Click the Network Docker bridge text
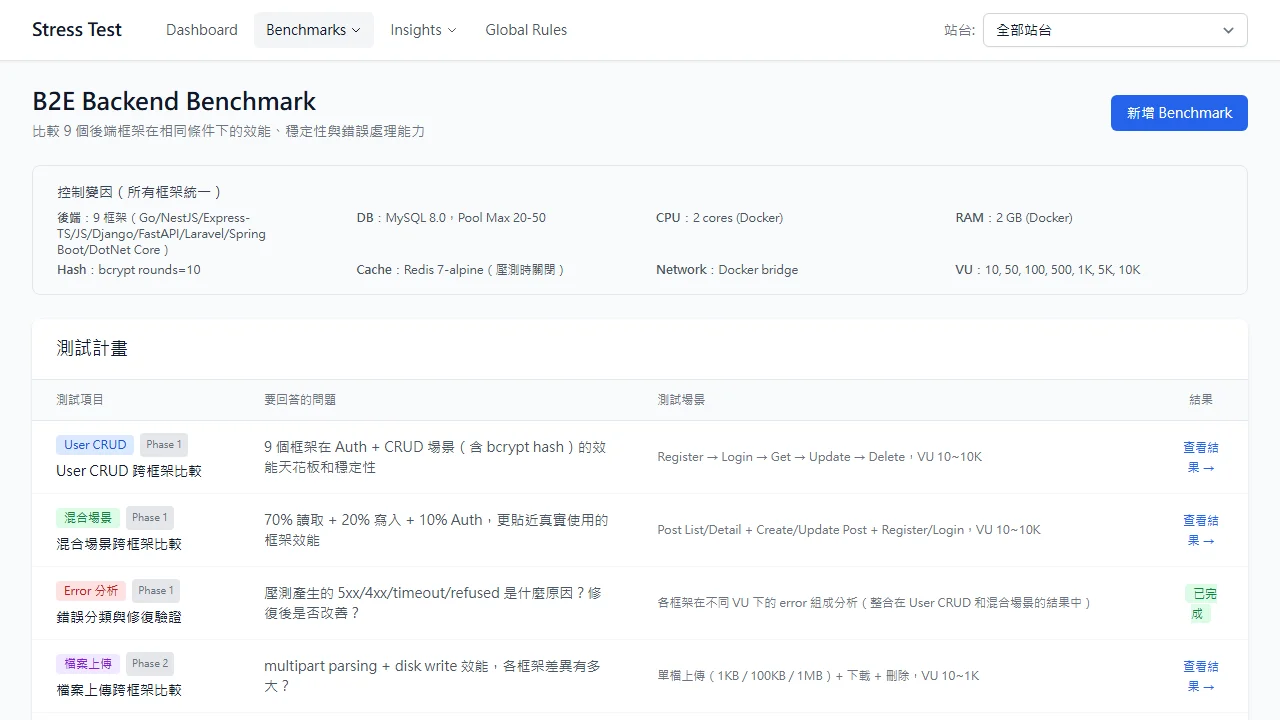 pos(727,270)
